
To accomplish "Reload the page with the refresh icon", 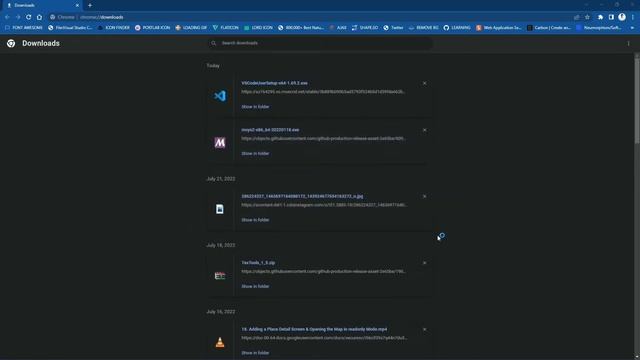I will point(29,17).
